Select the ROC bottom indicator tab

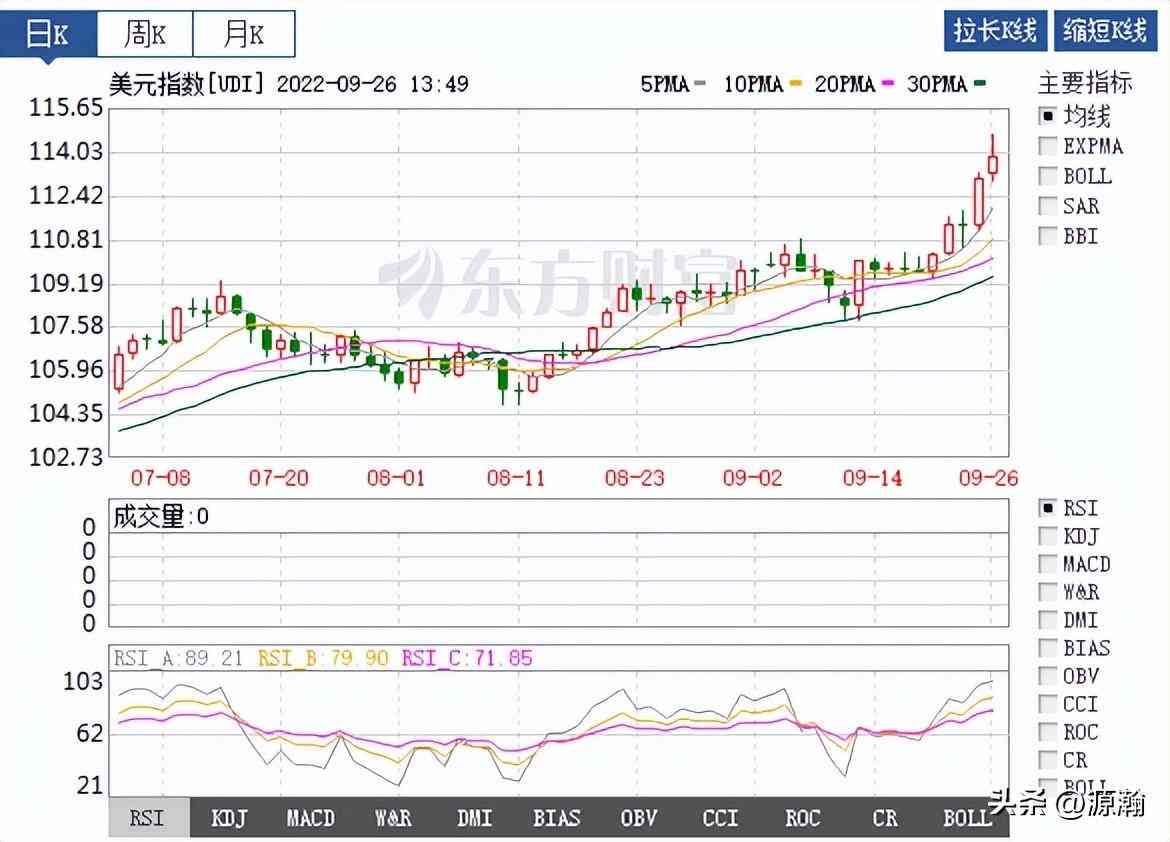pyautogui.click(x=802, y=818)
